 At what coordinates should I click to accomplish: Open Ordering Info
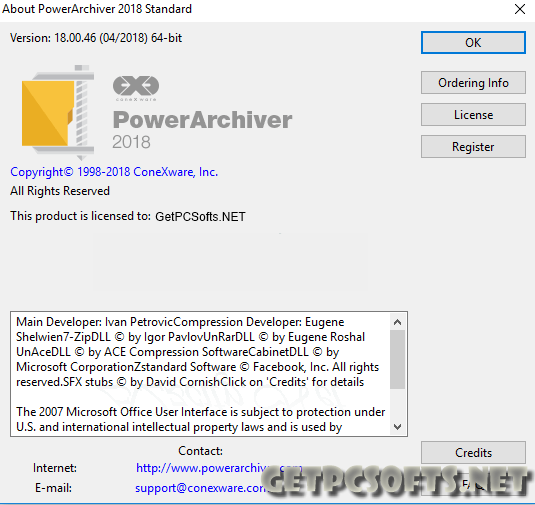pos(473,83)
